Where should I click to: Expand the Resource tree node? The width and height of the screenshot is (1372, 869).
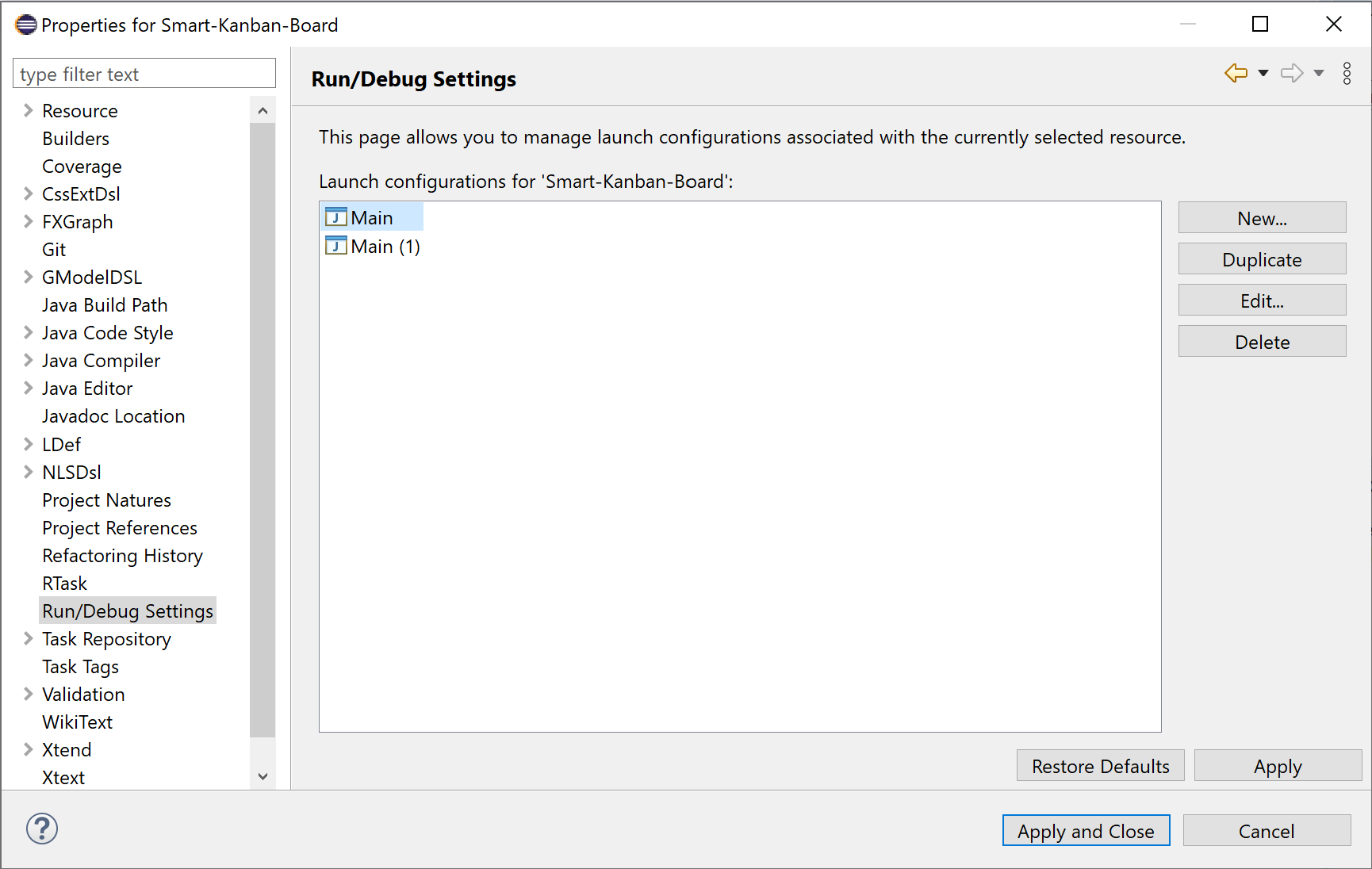coord(28,110)
